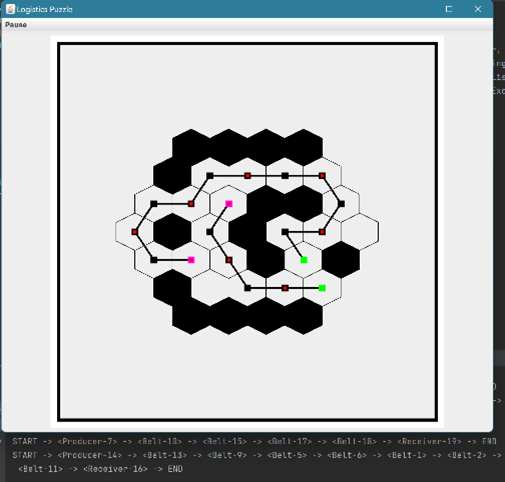
Task: Click the magenta square ending the short left belt
Action: (191, 260)
